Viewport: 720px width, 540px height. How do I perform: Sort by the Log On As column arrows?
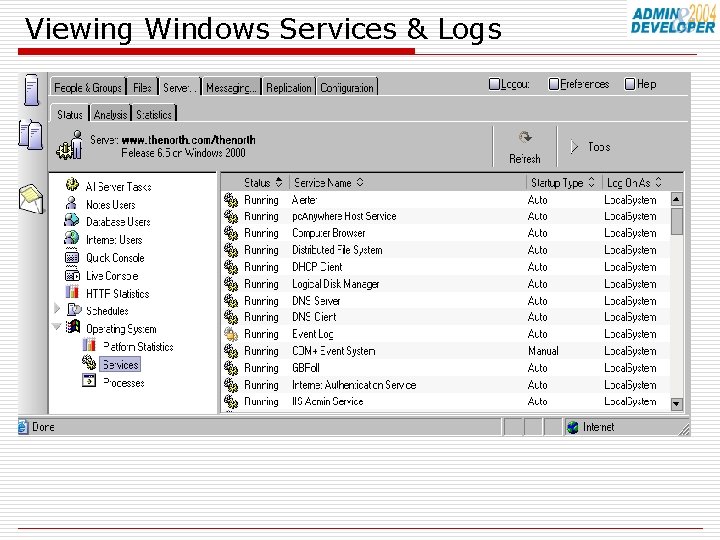pyautogui.click(x=658, y=183)
